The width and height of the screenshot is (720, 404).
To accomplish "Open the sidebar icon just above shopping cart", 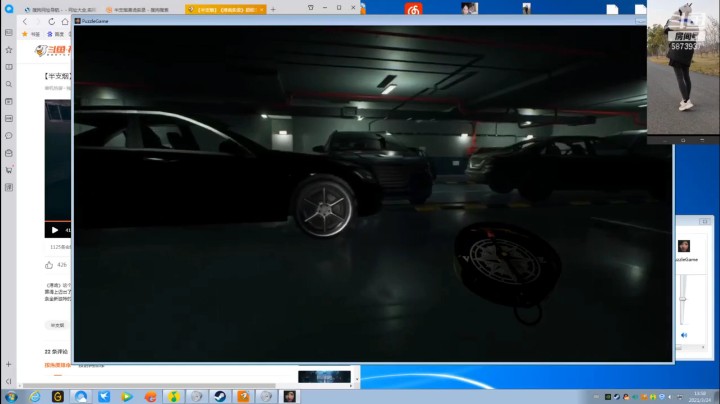I will pyautogui.click(x=9, y=153).
